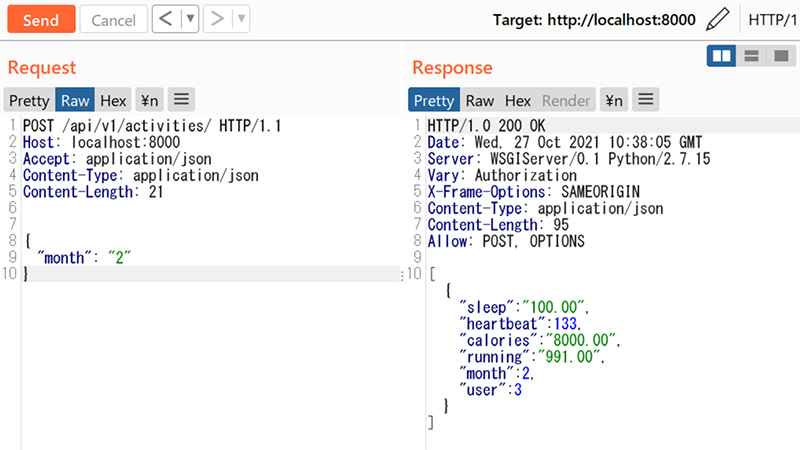The width and height of the screenshot is (800, 450).
Task: Click the "month":2 response value
Action: tap(496, 373)
